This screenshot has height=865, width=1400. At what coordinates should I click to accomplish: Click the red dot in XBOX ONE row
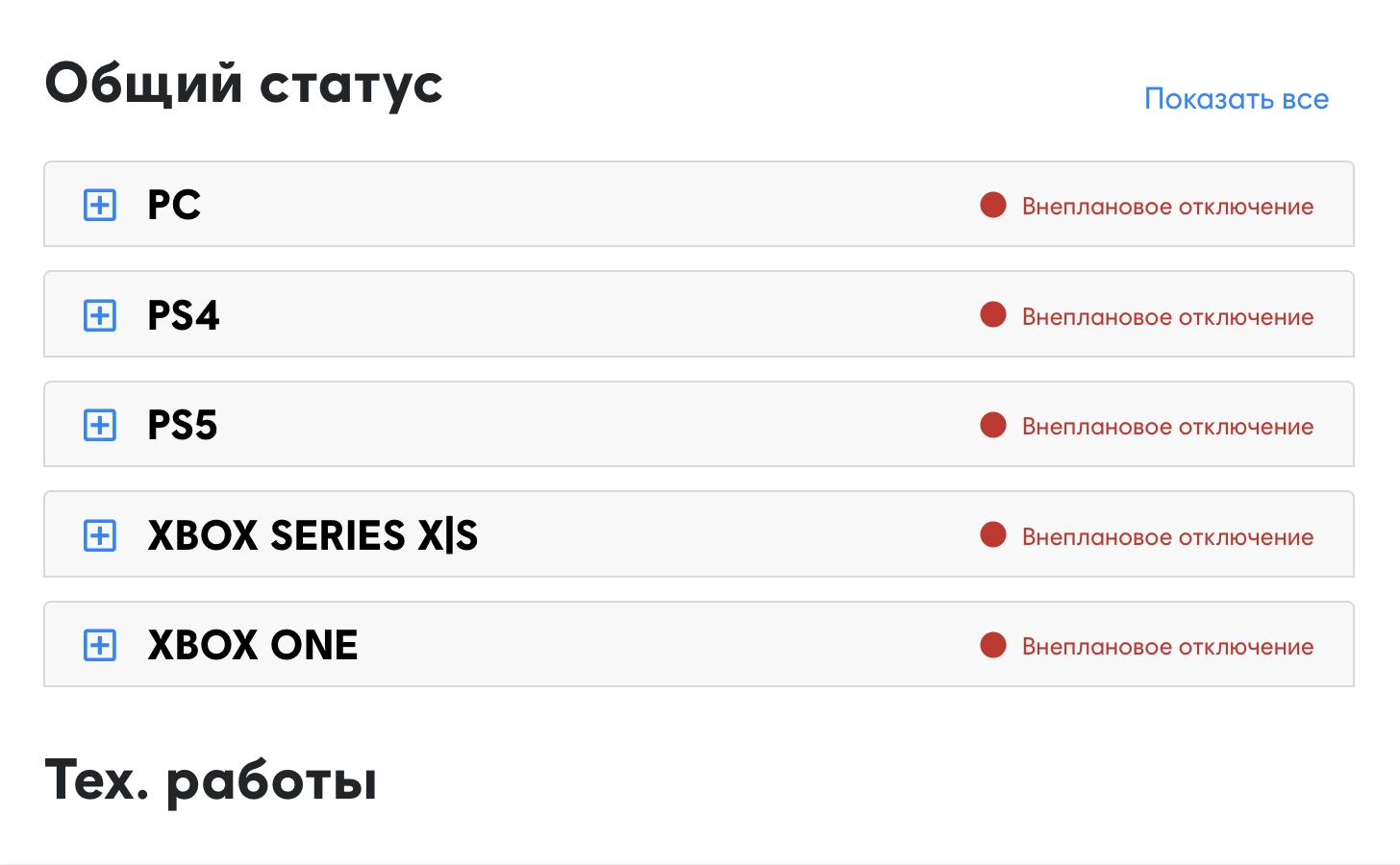993,645
